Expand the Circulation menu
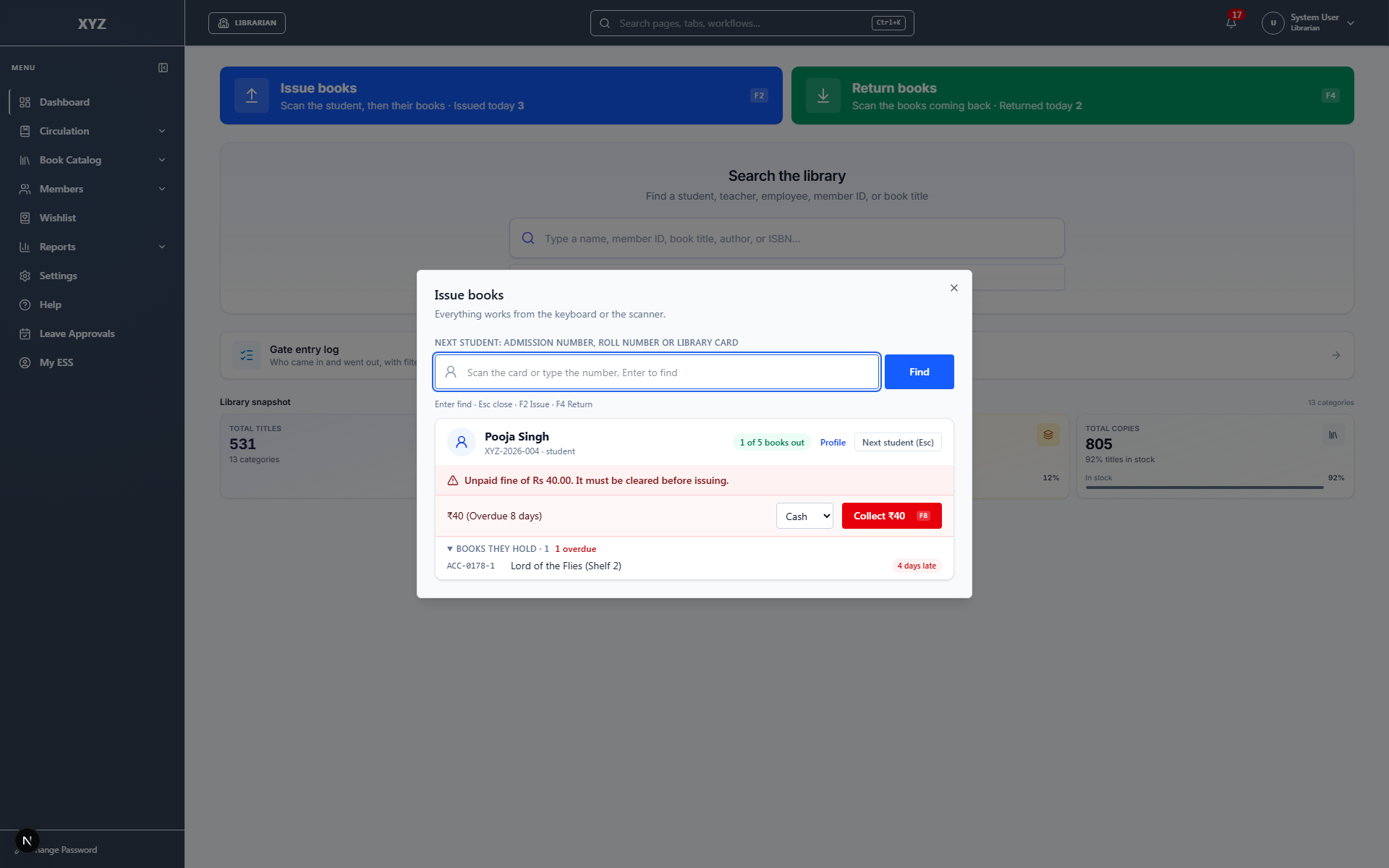The width and height of the screenshot is (1389, 868). [x=93, y=131]
